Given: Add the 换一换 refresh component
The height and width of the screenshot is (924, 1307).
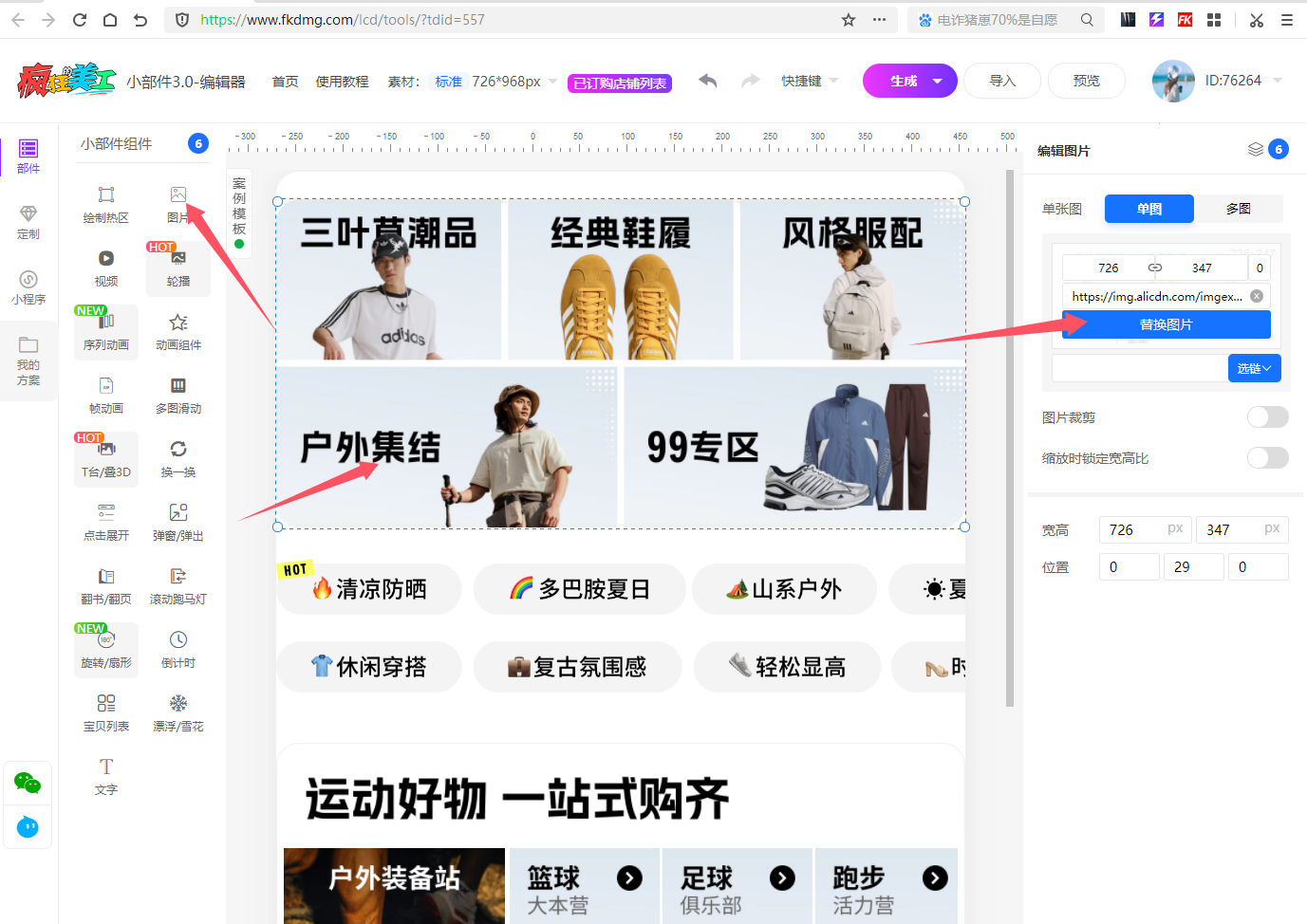Looking at the screenshot, I should pos(178,459).
